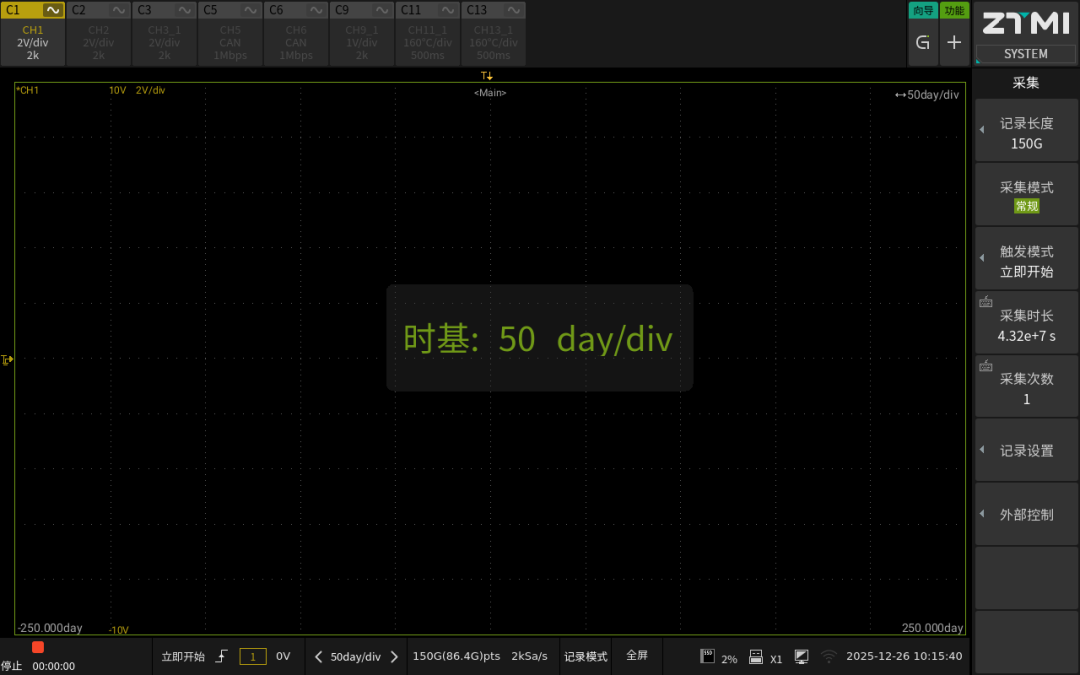Click the 2V/div label in waveform area

150,90
